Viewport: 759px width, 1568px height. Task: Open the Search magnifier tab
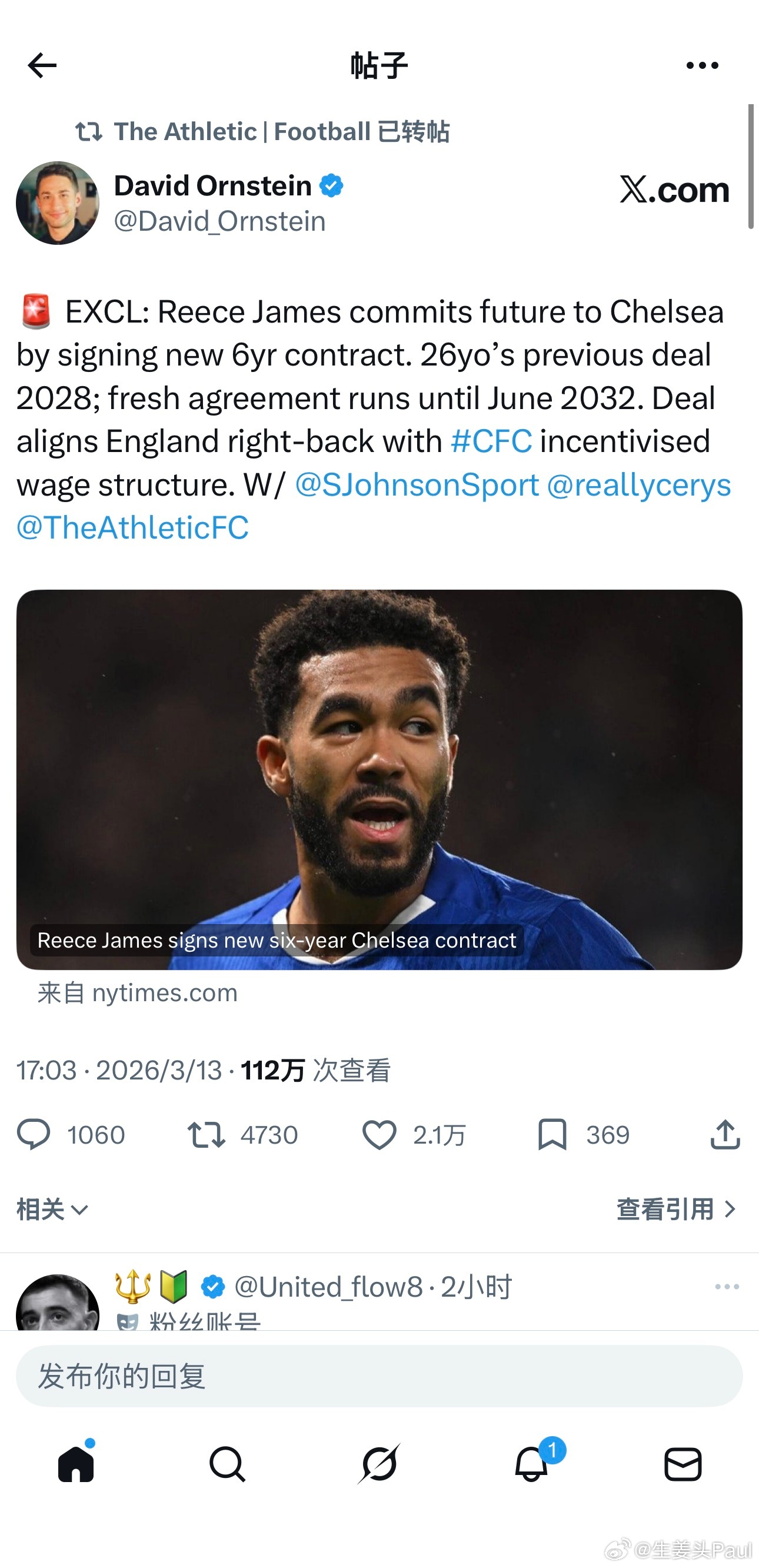coord(228,1464)
